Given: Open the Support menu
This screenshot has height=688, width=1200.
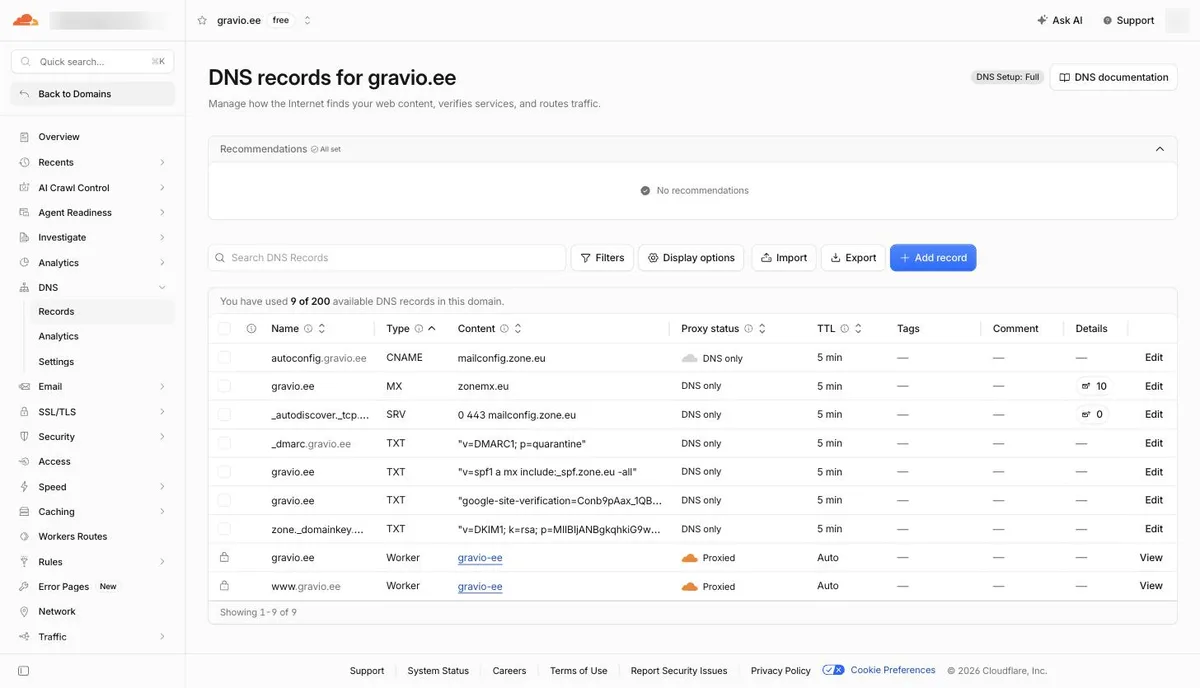Looking at the screenshot, I should tap(1128, 20).
